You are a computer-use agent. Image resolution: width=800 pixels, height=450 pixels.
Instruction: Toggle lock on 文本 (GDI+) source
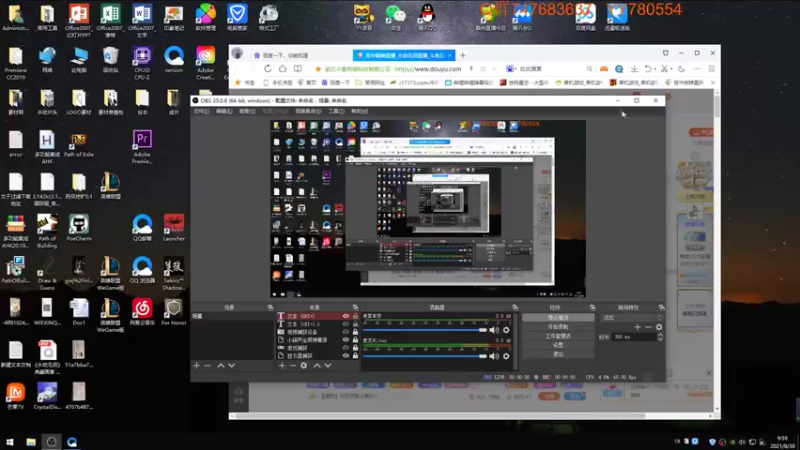pos(356,316)
